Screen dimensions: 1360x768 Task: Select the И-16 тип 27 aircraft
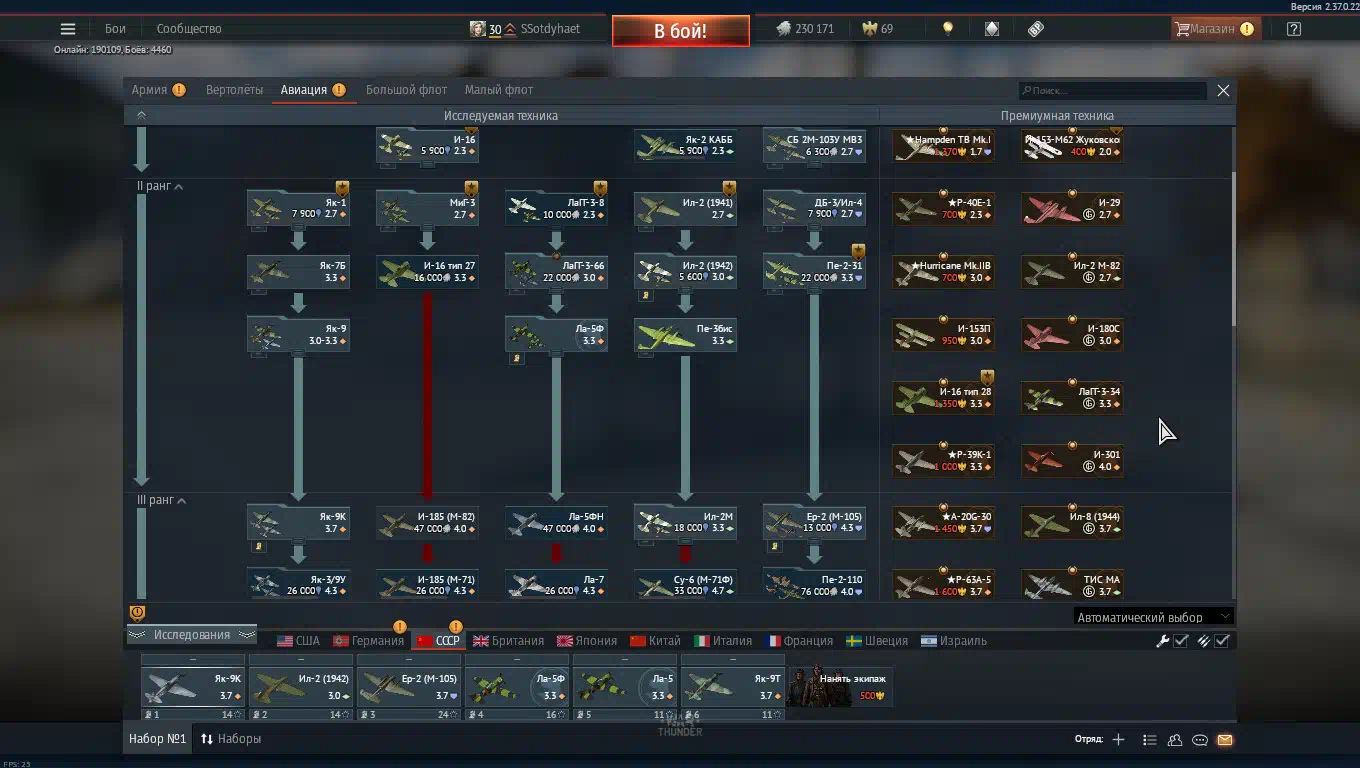pyautogui.click(x=427, y=271)
